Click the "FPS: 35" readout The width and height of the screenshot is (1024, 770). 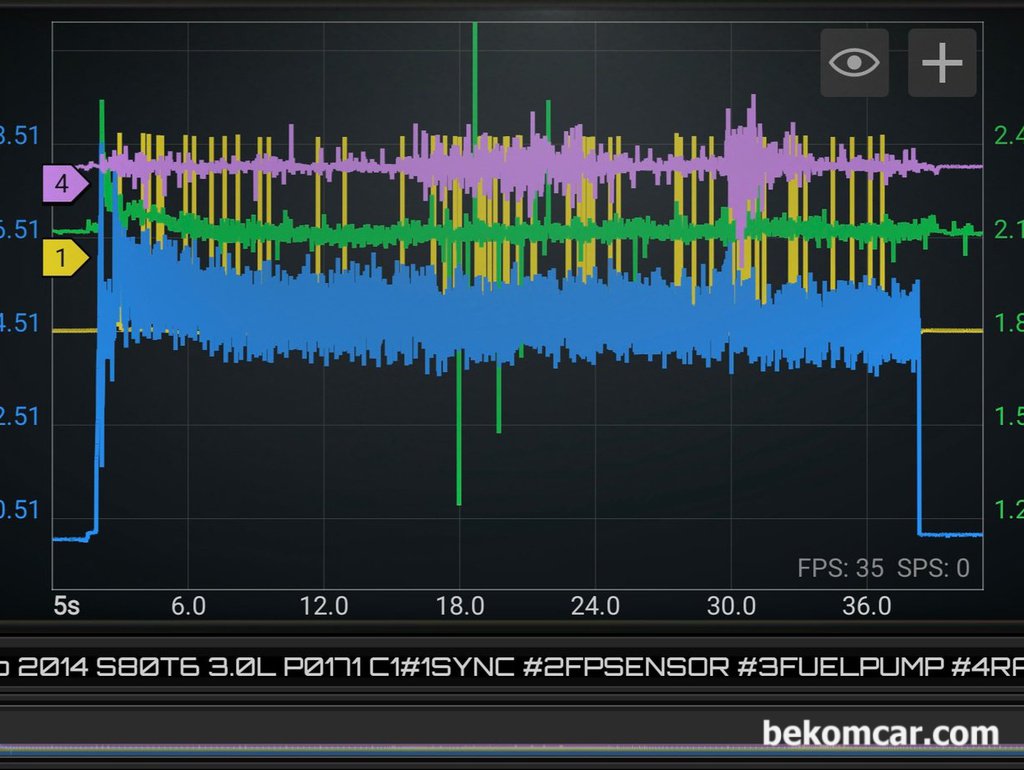click(840, 568)
